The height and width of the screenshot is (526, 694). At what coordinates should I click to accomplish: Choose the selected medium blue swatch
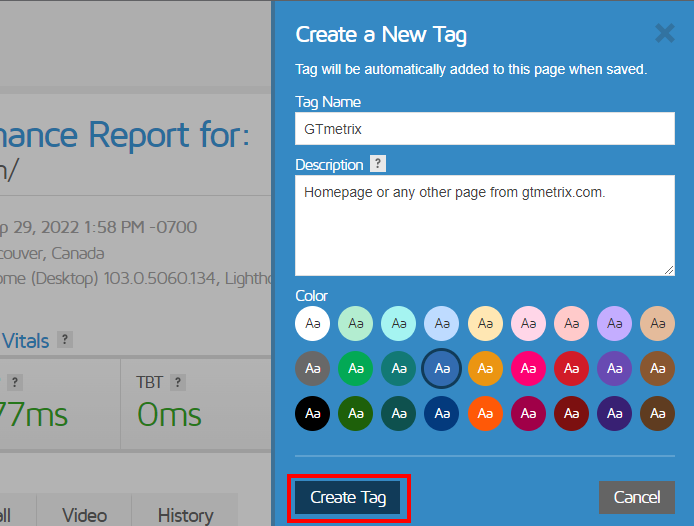click(x=442, y=368)
